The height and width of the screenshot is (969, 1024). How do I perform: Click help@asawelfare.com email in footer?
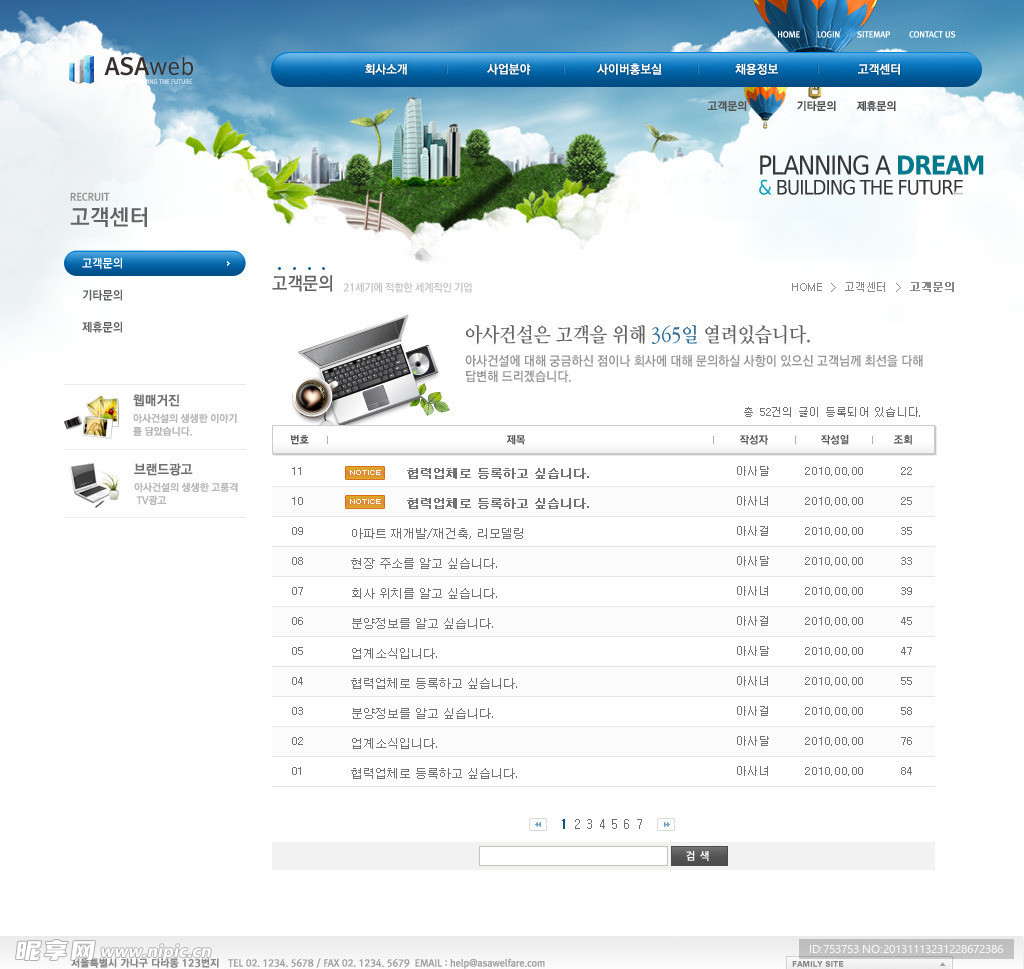(497, 963)
